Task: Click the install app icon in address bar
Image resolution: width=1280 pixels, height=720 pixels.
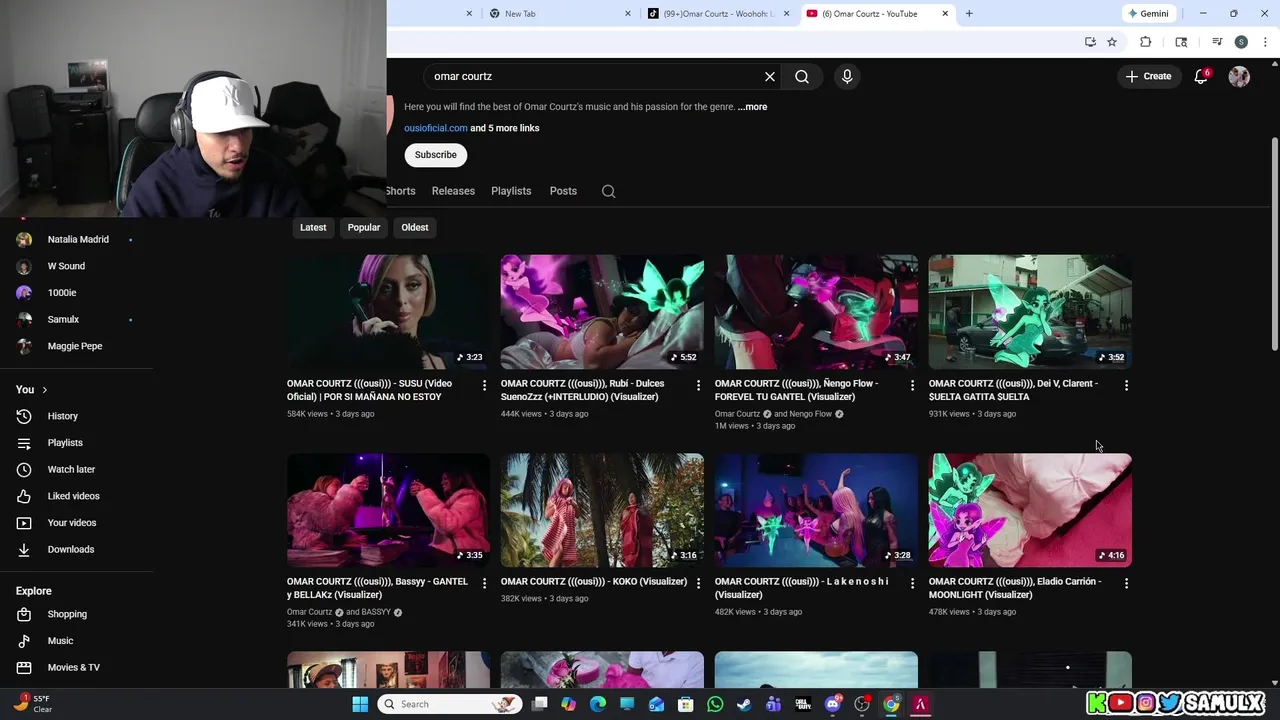Action: [x=1090, y=42]
